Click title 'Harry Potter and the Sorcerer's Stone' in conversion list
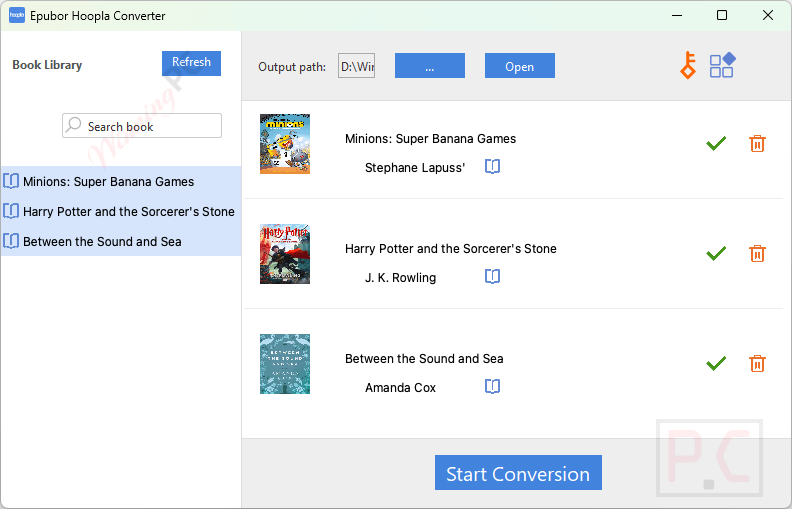This screenshot has height=509, width=793. pos(451,248)
